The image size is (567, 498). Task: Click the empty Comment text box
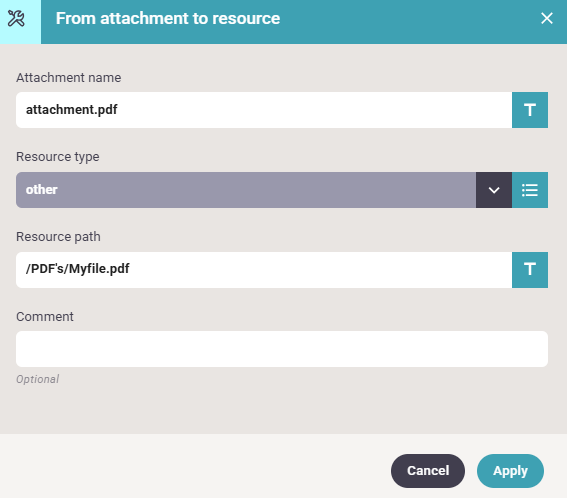(282, 349)
